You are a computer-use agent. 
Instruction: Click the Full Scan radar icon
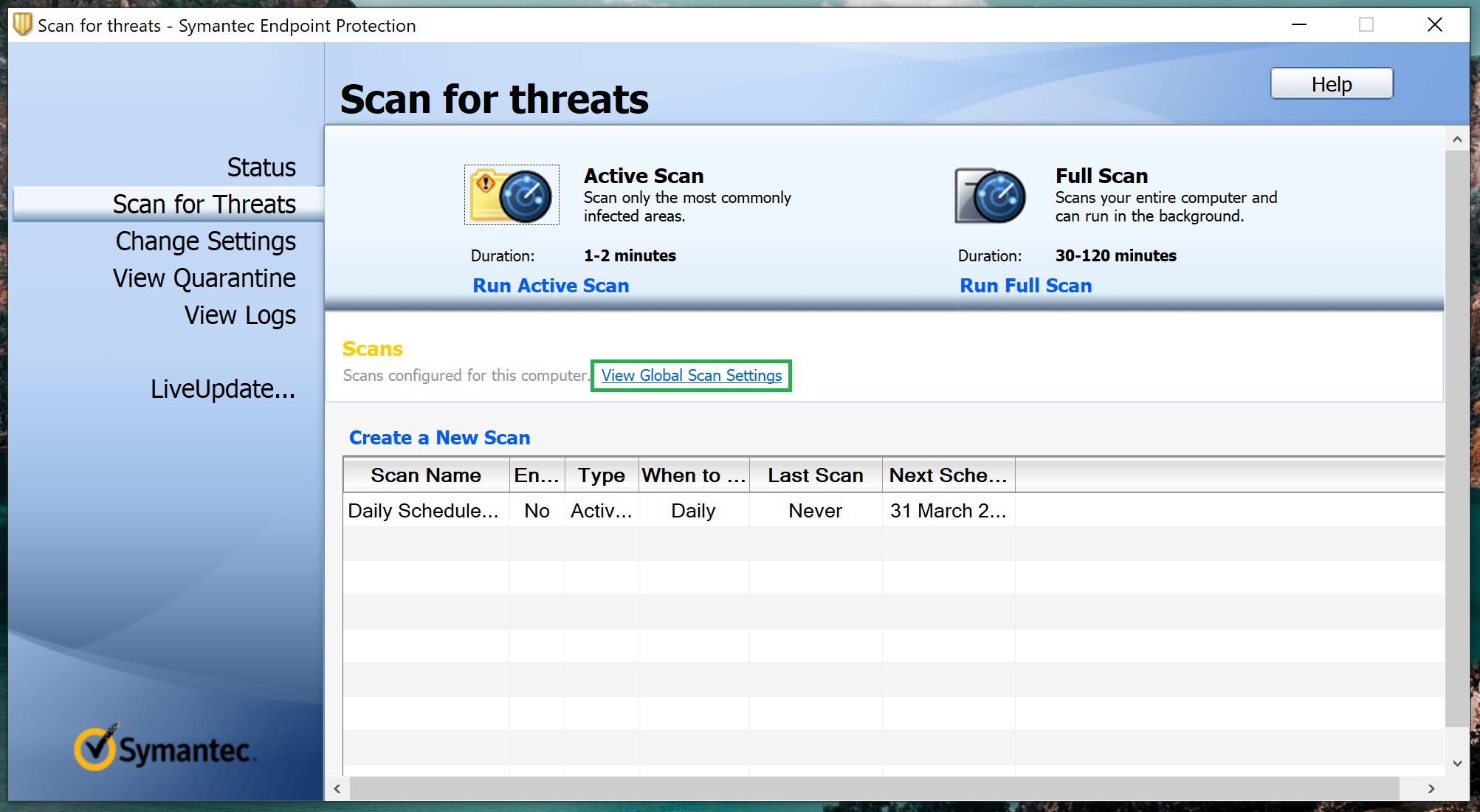990,196
